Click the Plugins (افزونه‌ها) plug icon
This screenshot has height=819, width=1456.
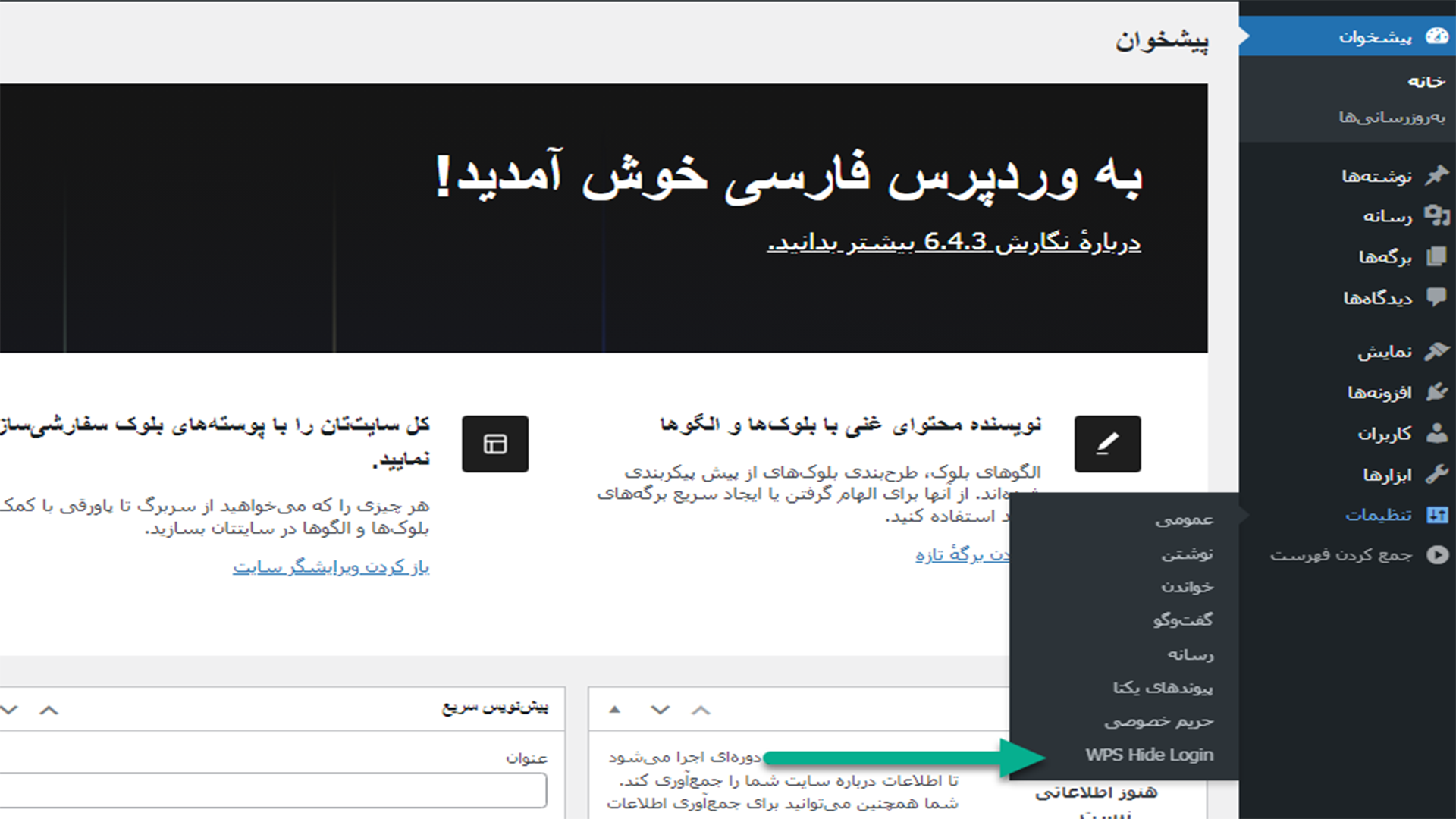1436,392
